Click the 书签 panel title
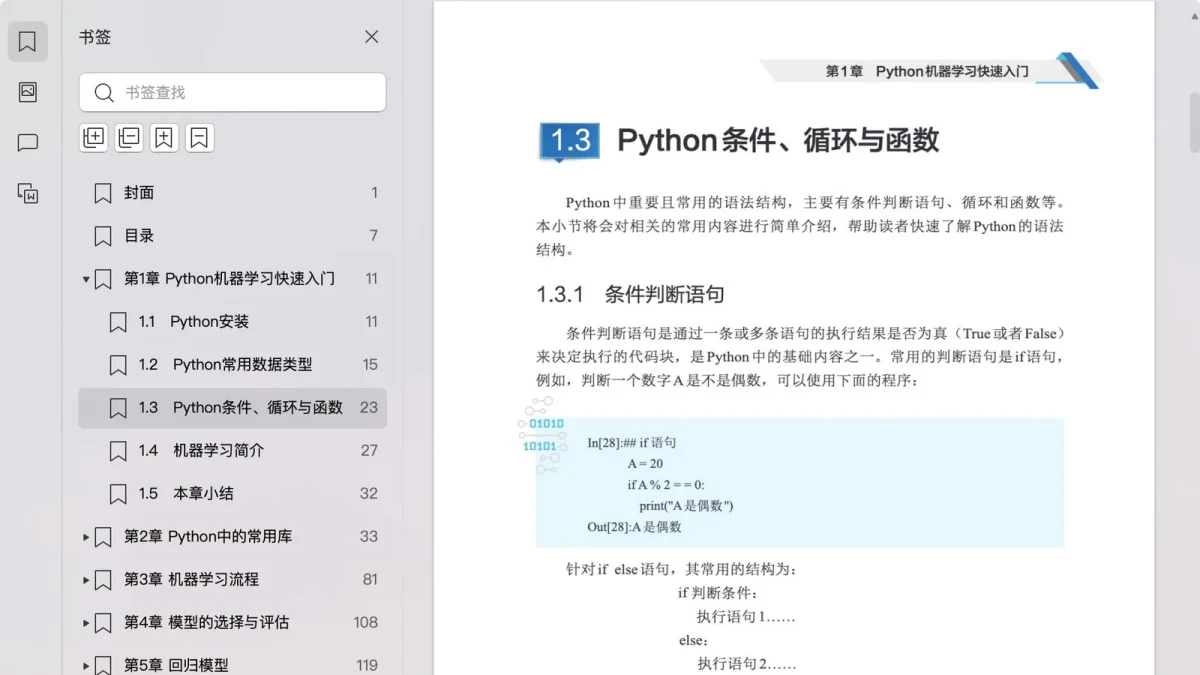1200x675 pixels. tap(95, 37)
